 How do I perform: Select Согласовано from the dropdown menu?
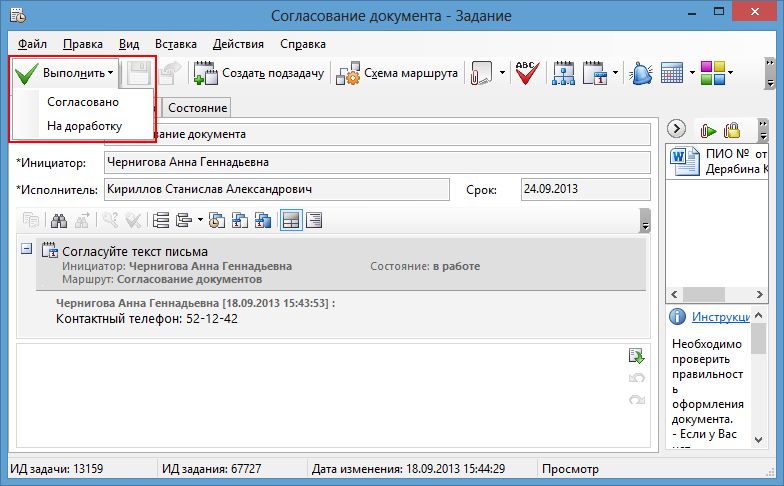pyautogui.click(x=82, y=103)
